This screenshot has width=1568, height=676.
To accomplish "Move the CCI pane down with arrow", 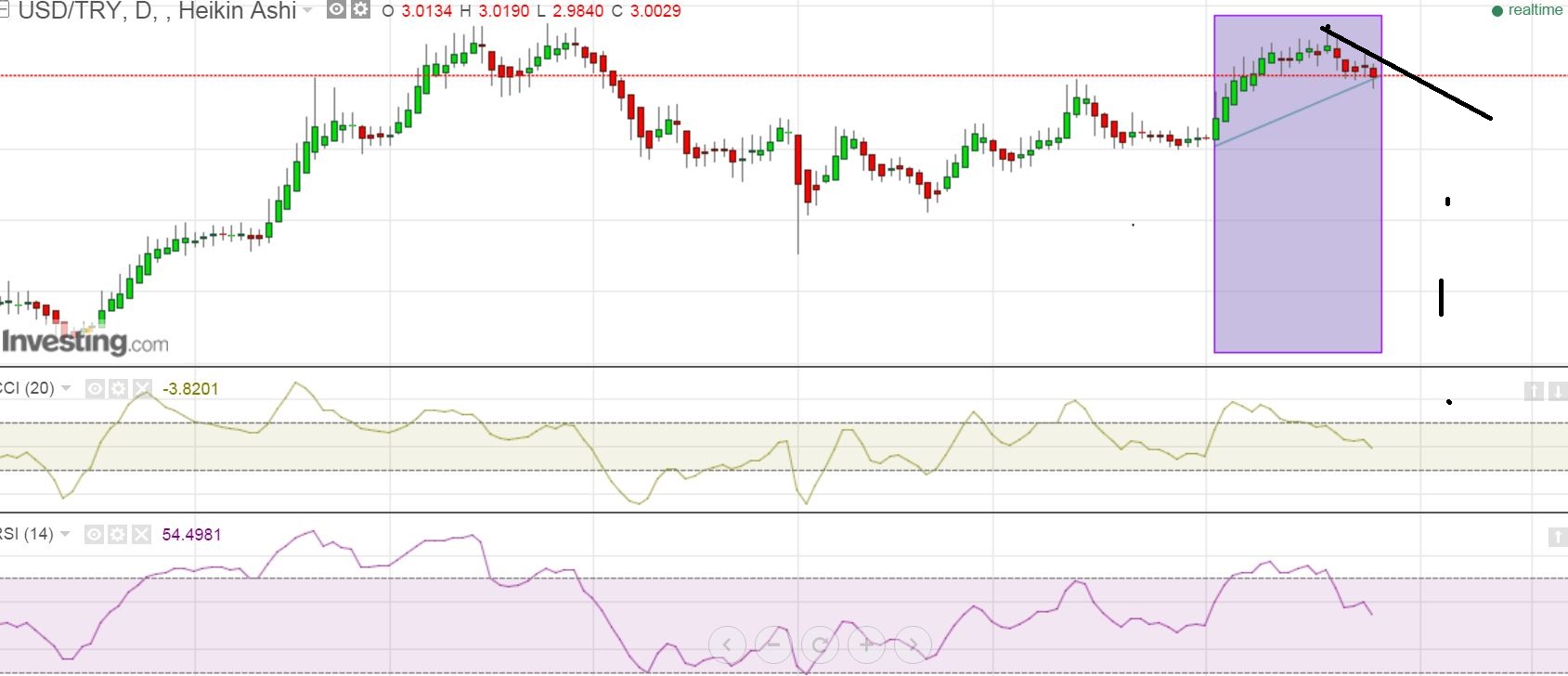I will coord(1558,391).
